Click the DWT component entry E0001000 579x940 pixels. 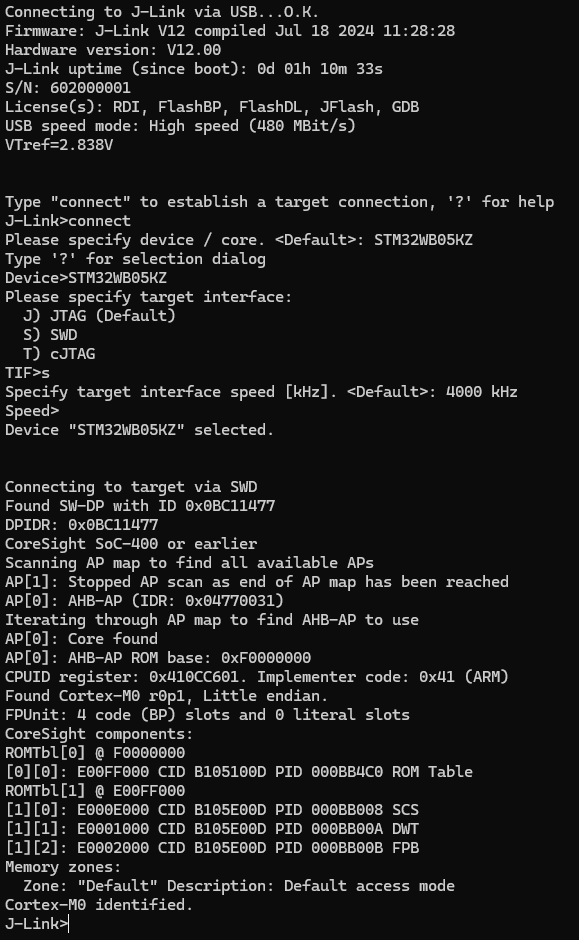(212, 828)
